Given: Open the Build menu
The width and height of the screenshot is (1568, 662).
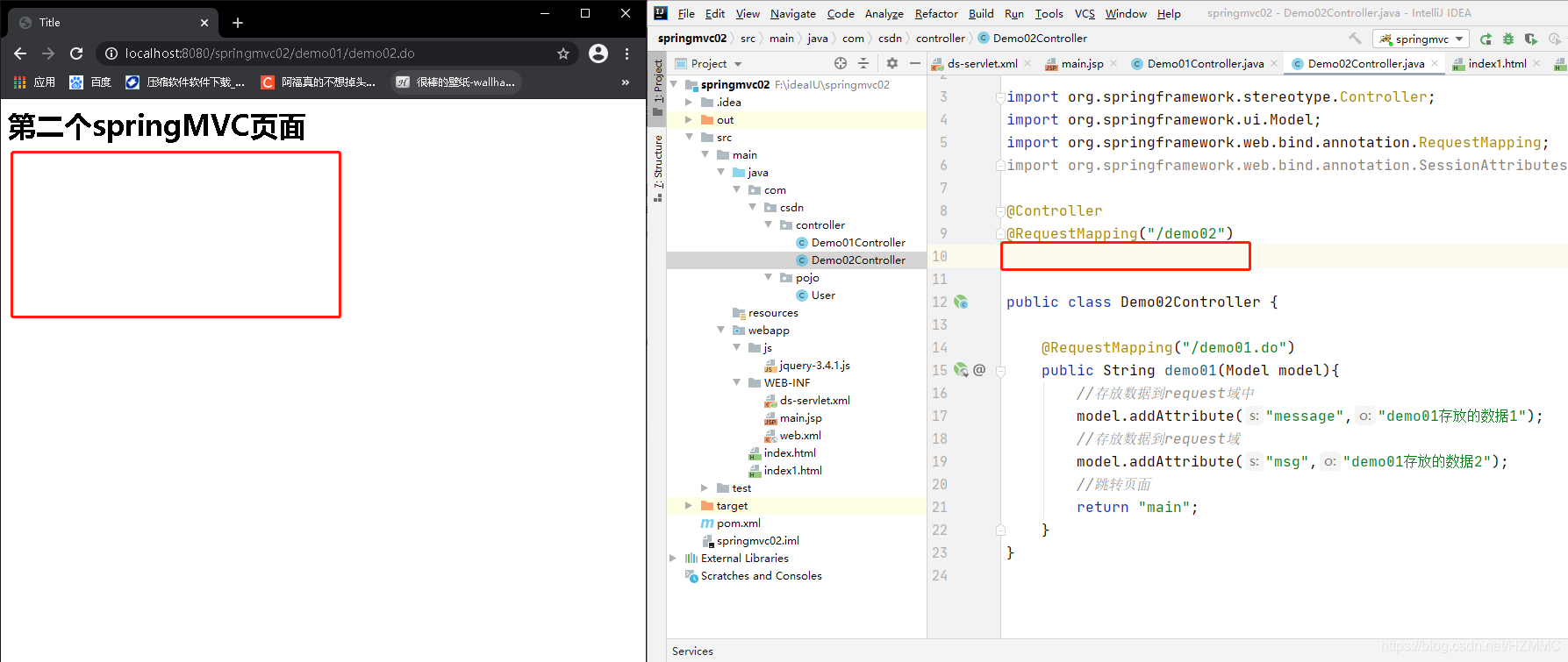Looking at the screenshot, I should (x=981, y=13).
